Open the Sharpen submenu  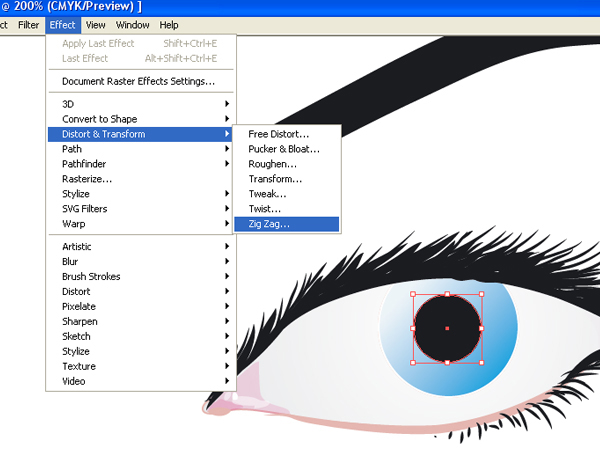141,321
